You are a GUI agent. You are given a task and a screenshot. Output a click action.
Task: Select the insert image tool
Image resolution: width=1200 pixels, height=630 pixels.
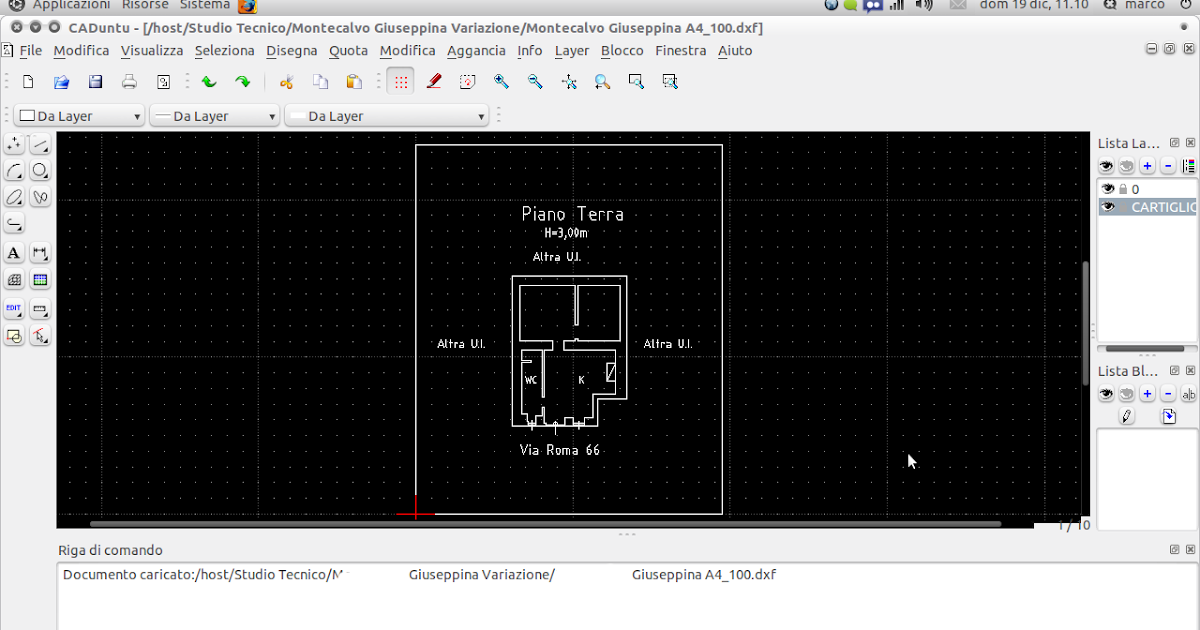[x=40, y=280]
